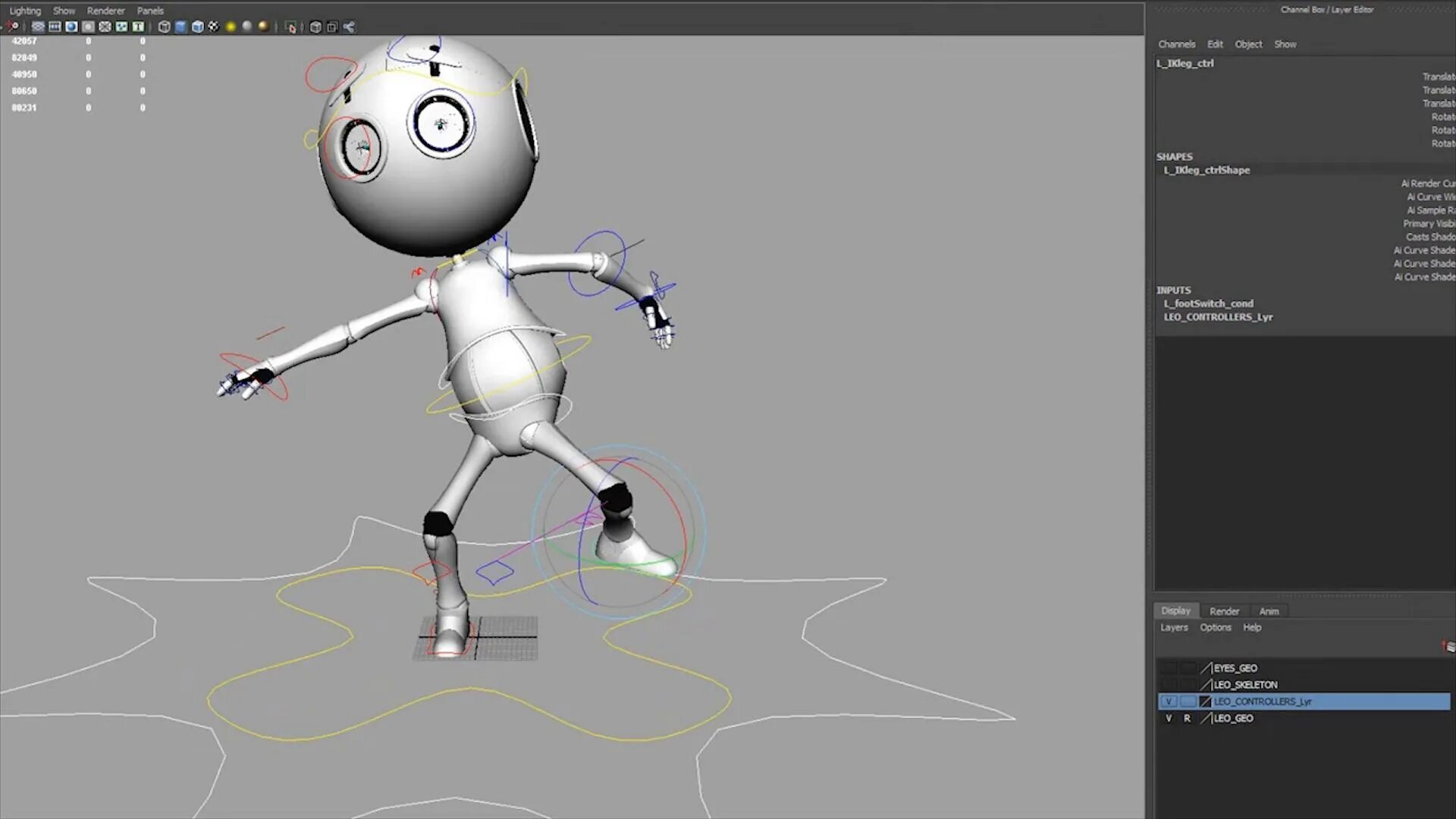Enable smooth shade all blue cube
Image resolution: width=1456 pixels, height=819 pixels.
tap(180, 27)
